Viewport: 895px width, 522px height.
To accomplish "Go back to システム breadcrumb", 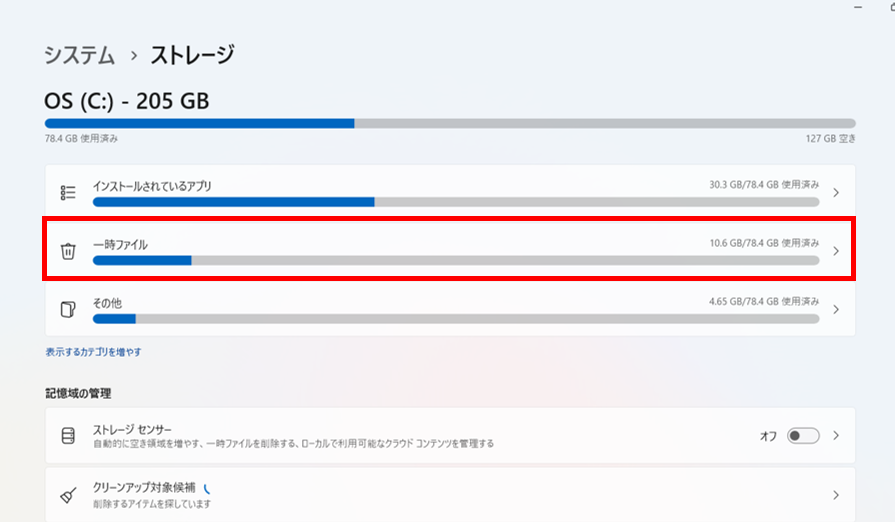I will 80,55.
